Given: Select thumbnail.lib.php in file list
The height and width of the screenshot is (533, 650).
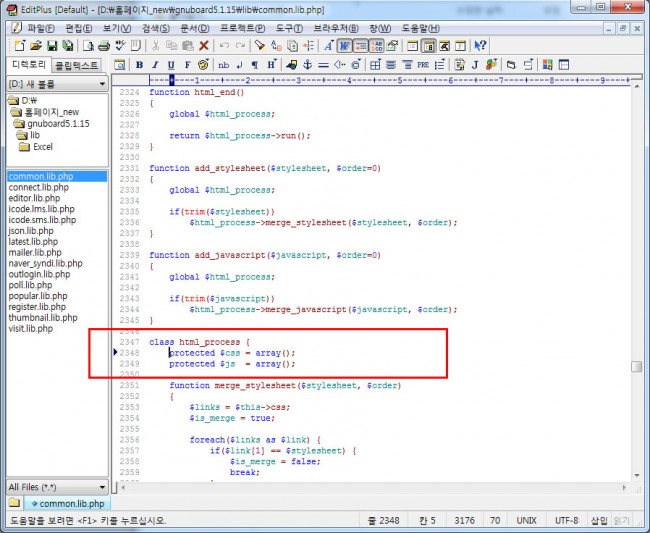Looking at the screenshot, I should [43, 318].
